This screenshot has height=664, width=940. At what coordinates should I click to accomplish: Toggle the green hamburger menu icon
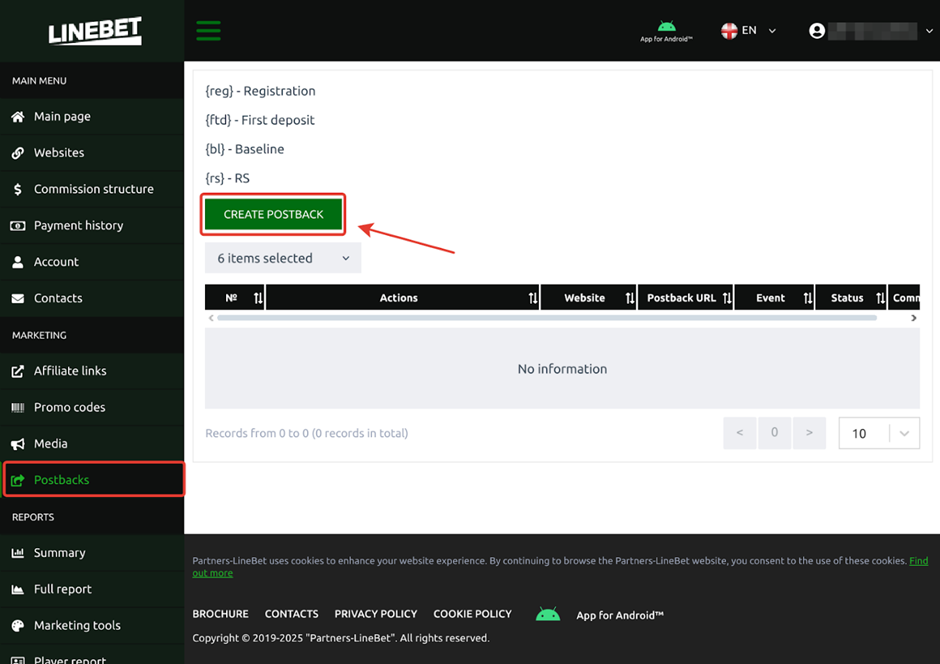click(208, 31)
